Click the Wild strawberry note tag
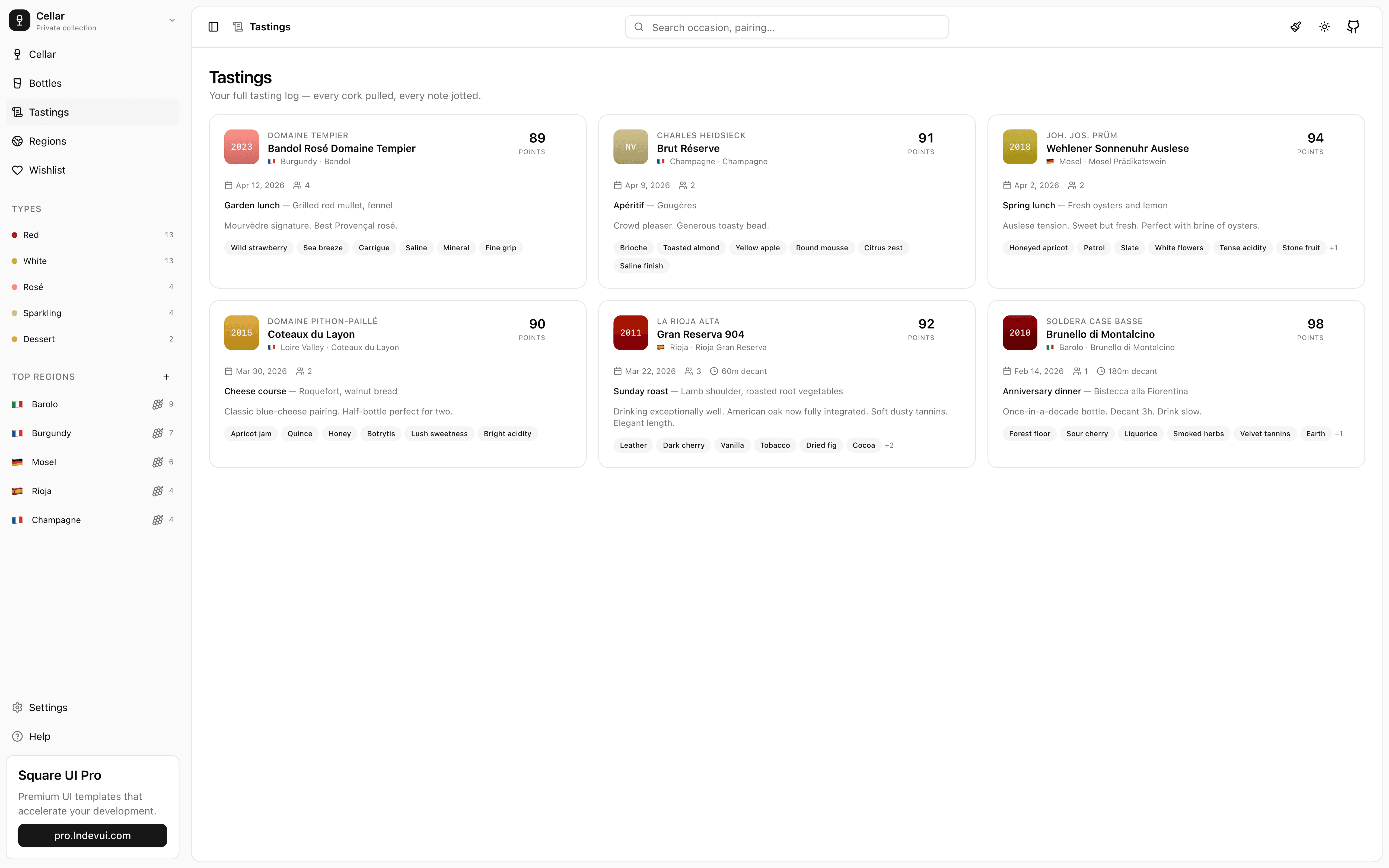The height and width of the screenshot is (868, 1389). (x=259, y=248)
